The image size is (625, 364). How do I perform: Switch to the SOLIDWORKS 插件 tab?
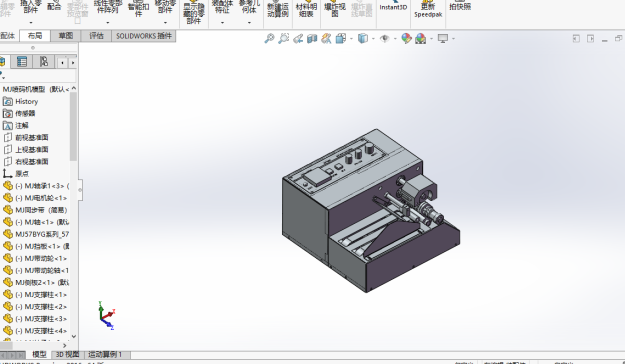144,36
